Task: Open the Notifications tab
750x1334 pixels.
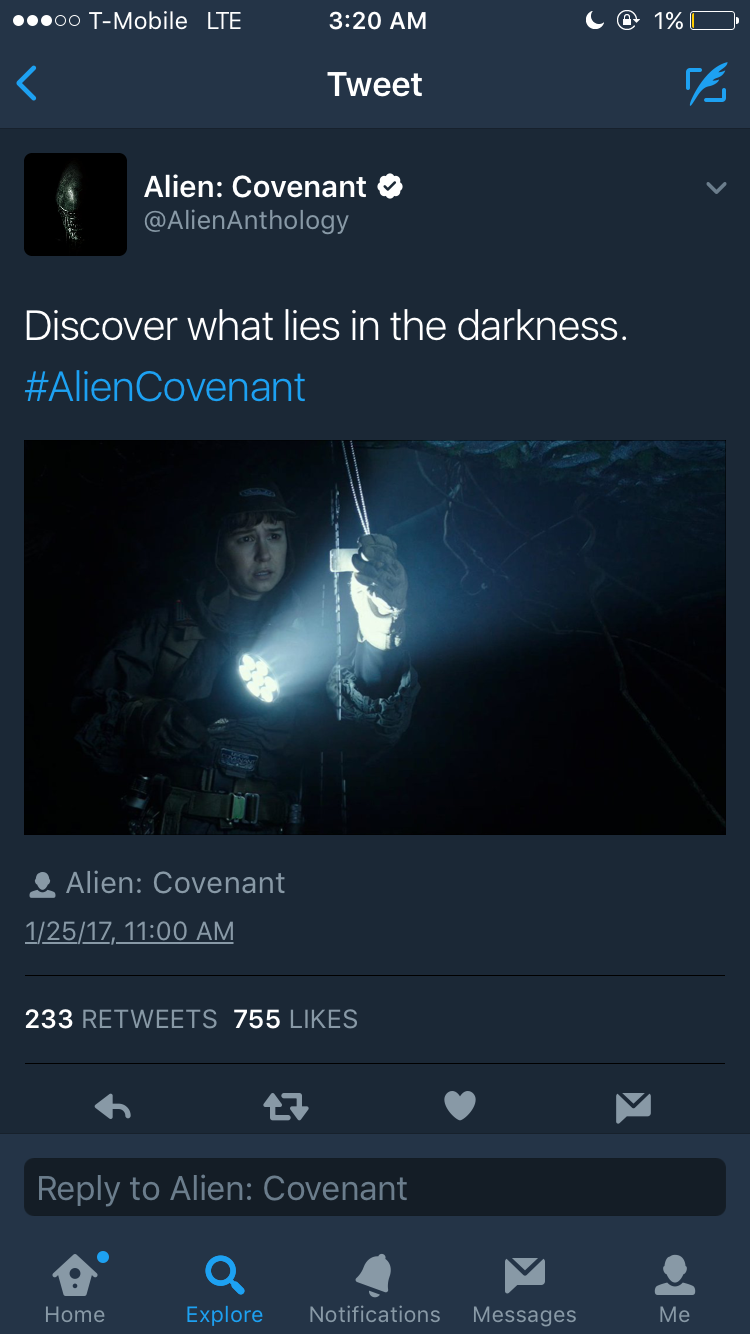Action: pos(375,1287)
